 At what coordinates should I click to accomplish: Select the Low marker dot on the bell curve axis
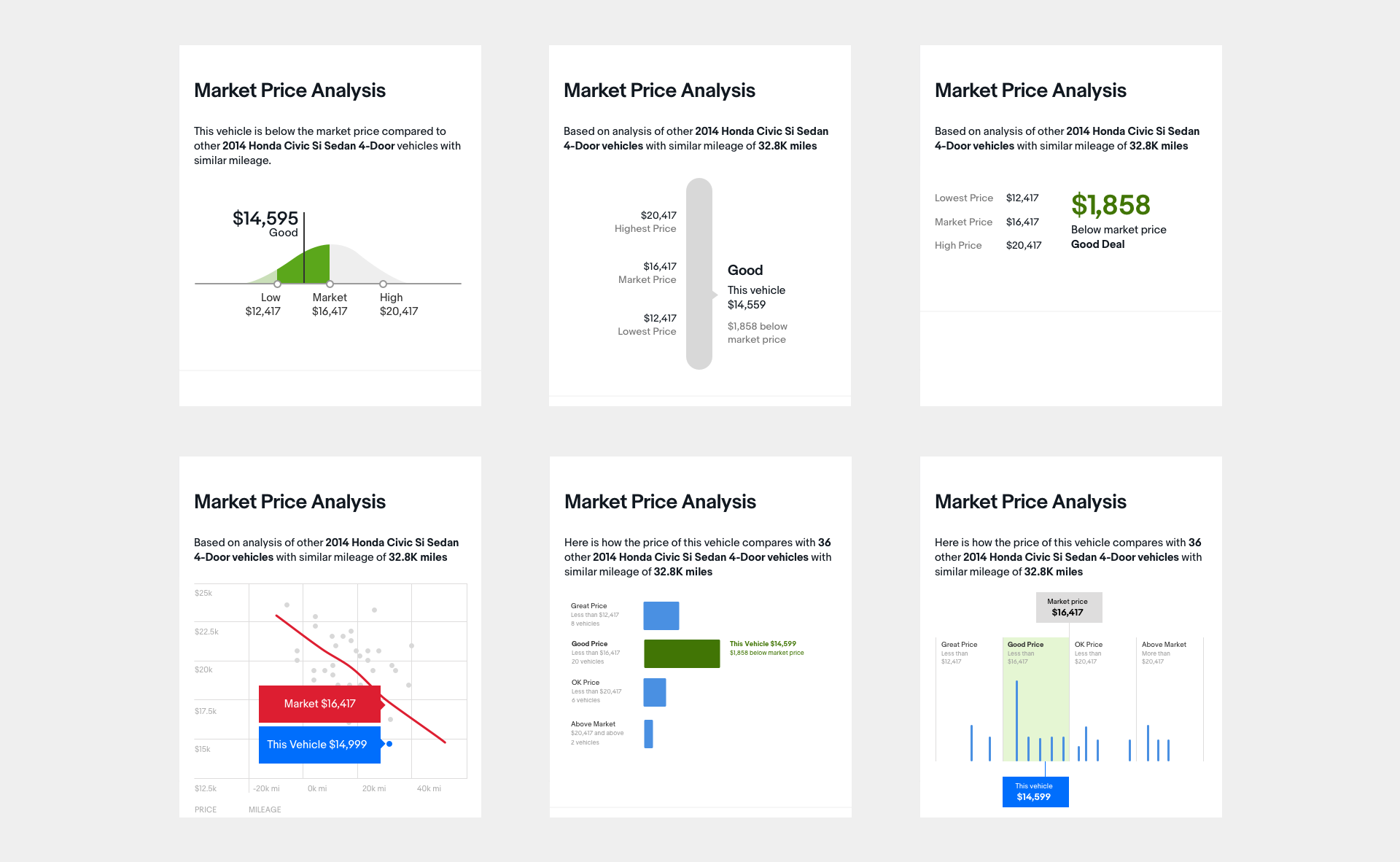coord(277,284)
